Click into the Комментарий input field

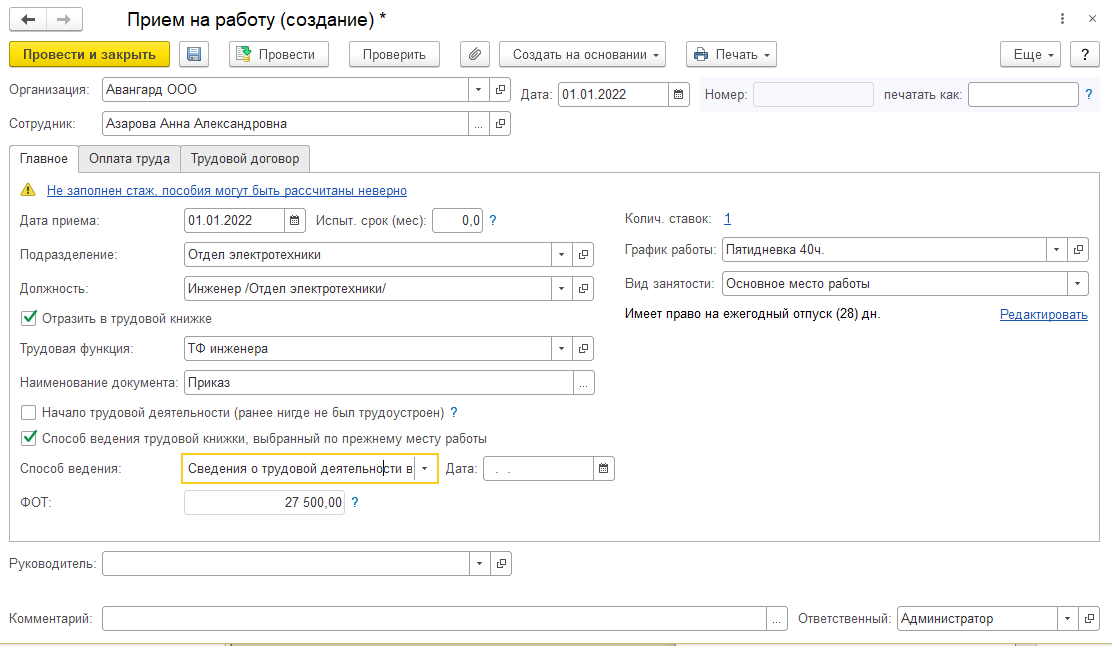pyautogui.click(x=434, y=618)
